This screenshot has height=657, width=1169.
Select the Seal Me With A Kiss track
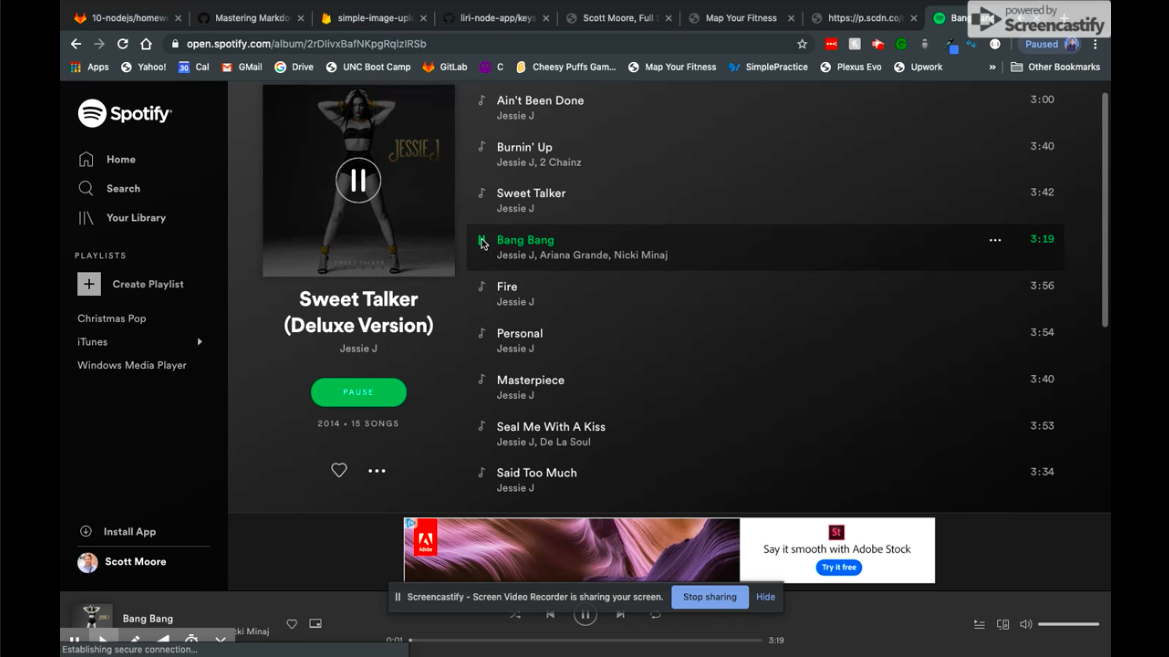(766, 434)
